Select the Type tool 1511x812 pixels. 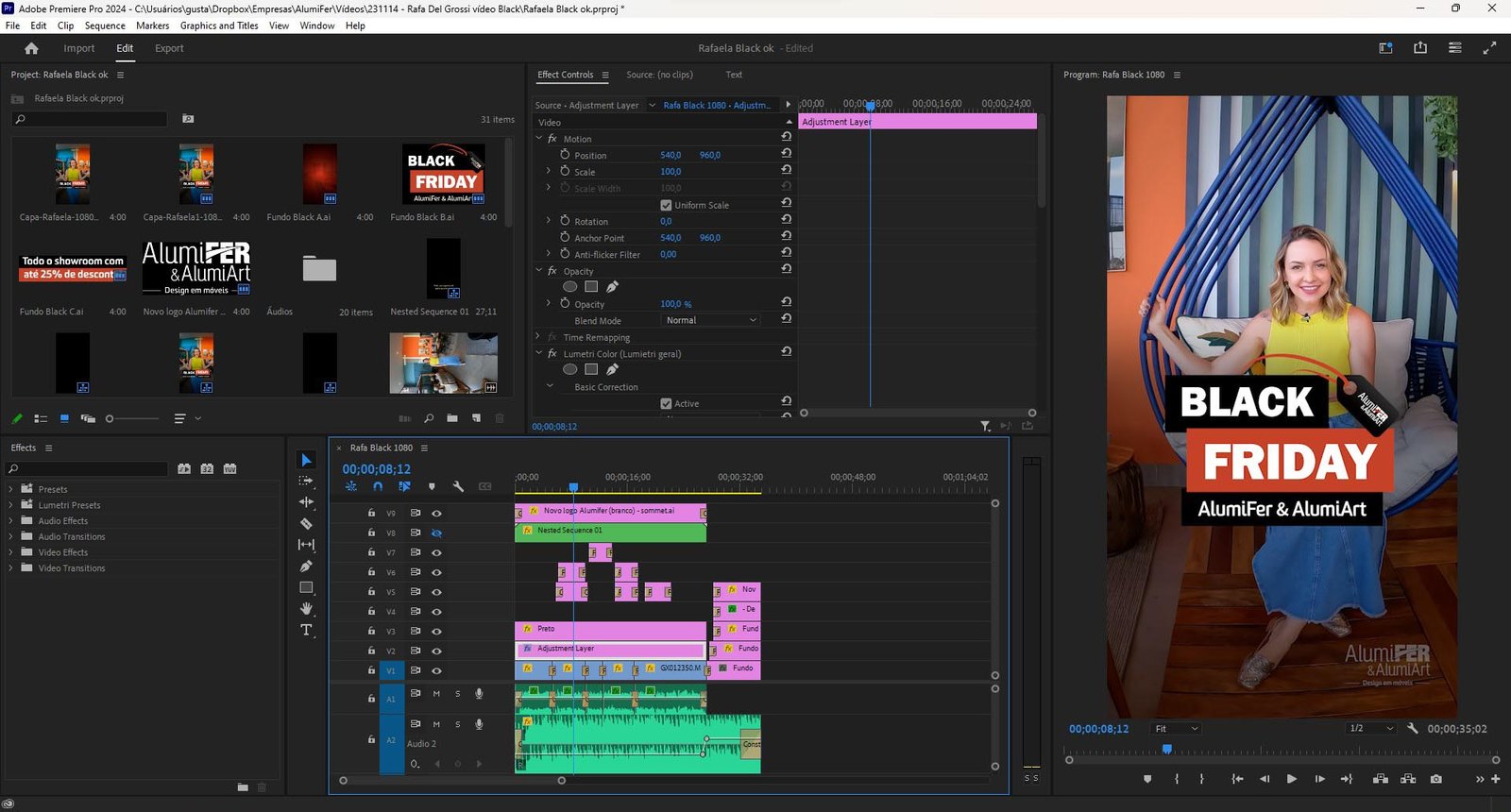click(306, 630)
